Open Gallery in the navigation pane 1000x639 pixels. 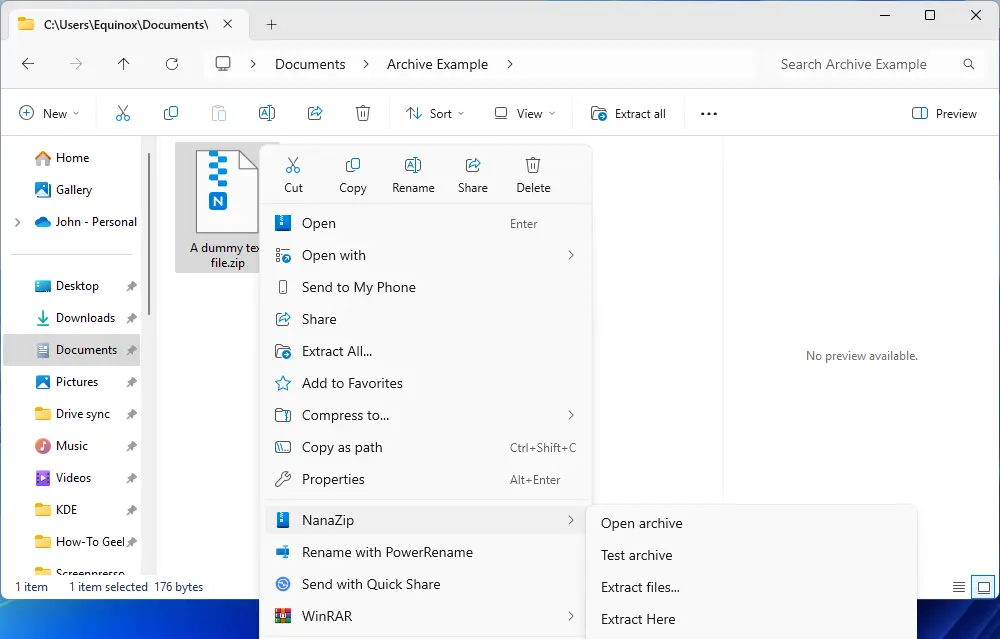tap(72, 190)
